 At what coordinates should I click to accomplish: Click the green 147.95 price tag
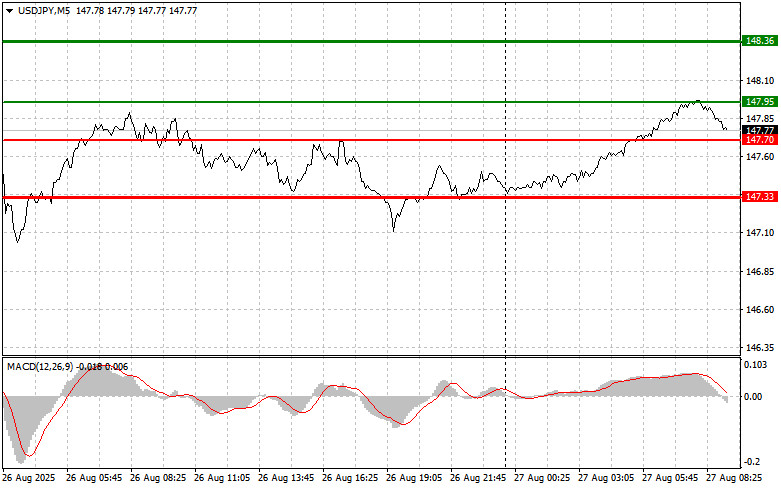pyautogui.click(x=760, y=102)
